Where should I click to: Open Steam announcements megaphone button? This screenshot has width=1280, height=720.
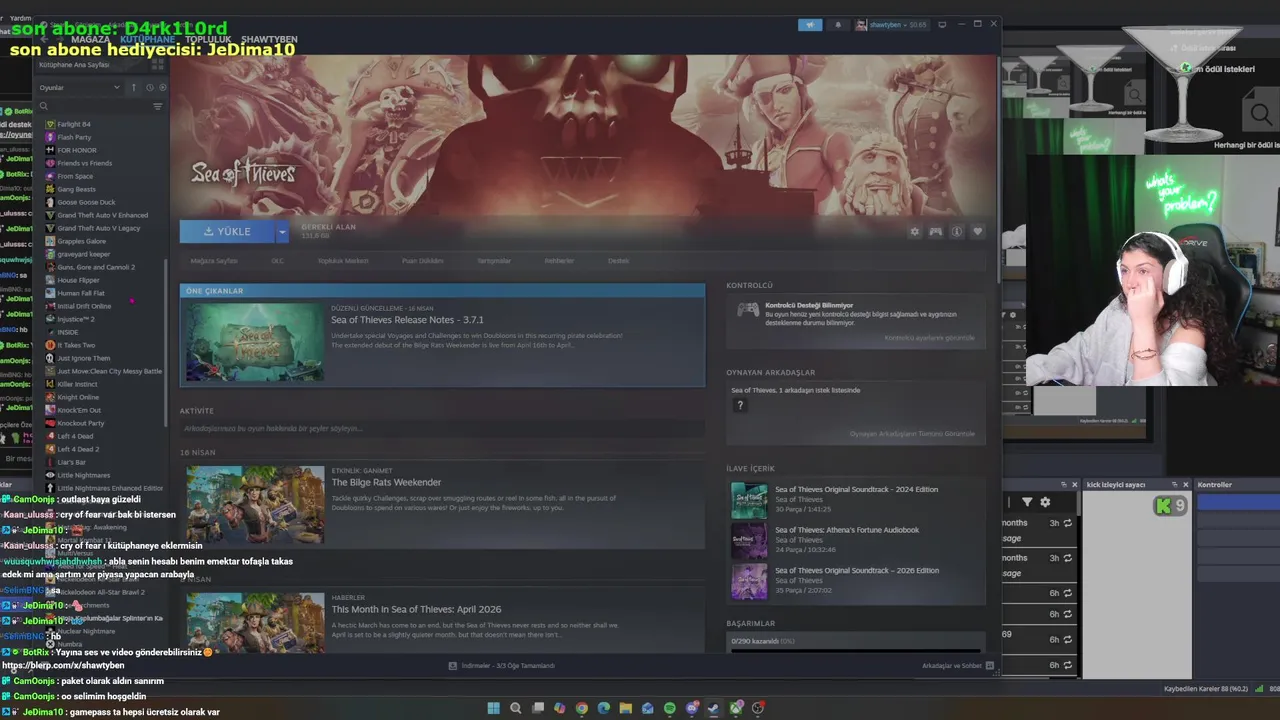[x=810, y=24]
